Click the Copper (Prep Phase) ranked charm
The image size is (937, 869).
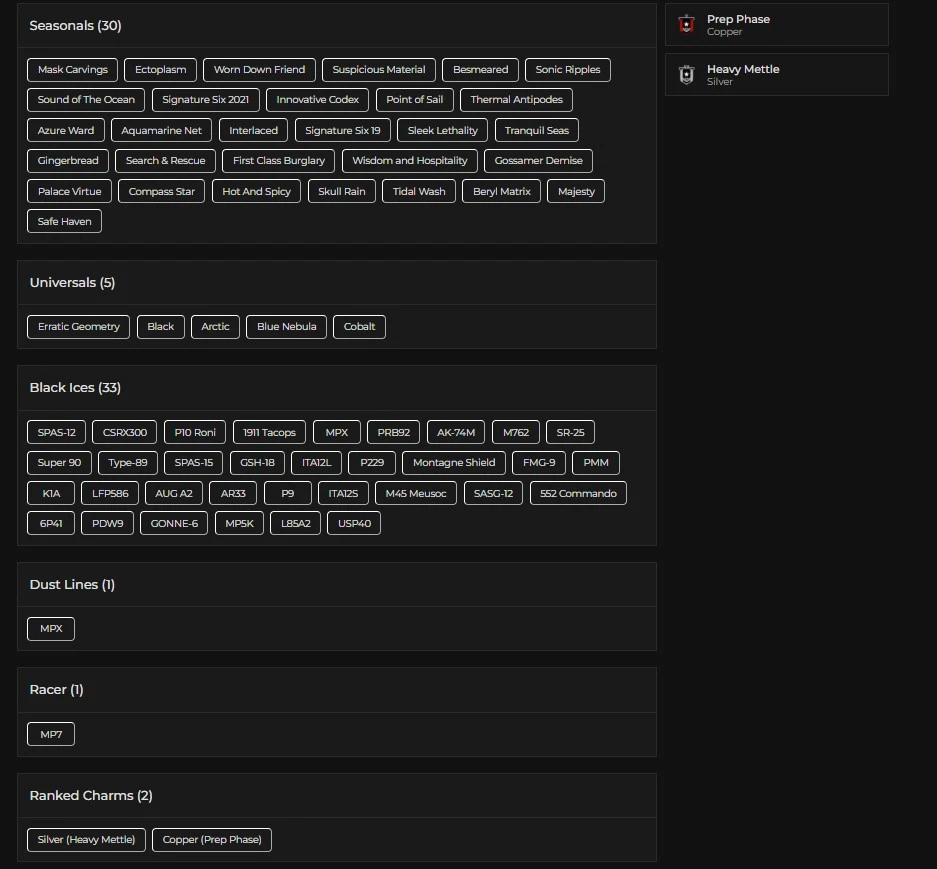(x=212, y=840)
